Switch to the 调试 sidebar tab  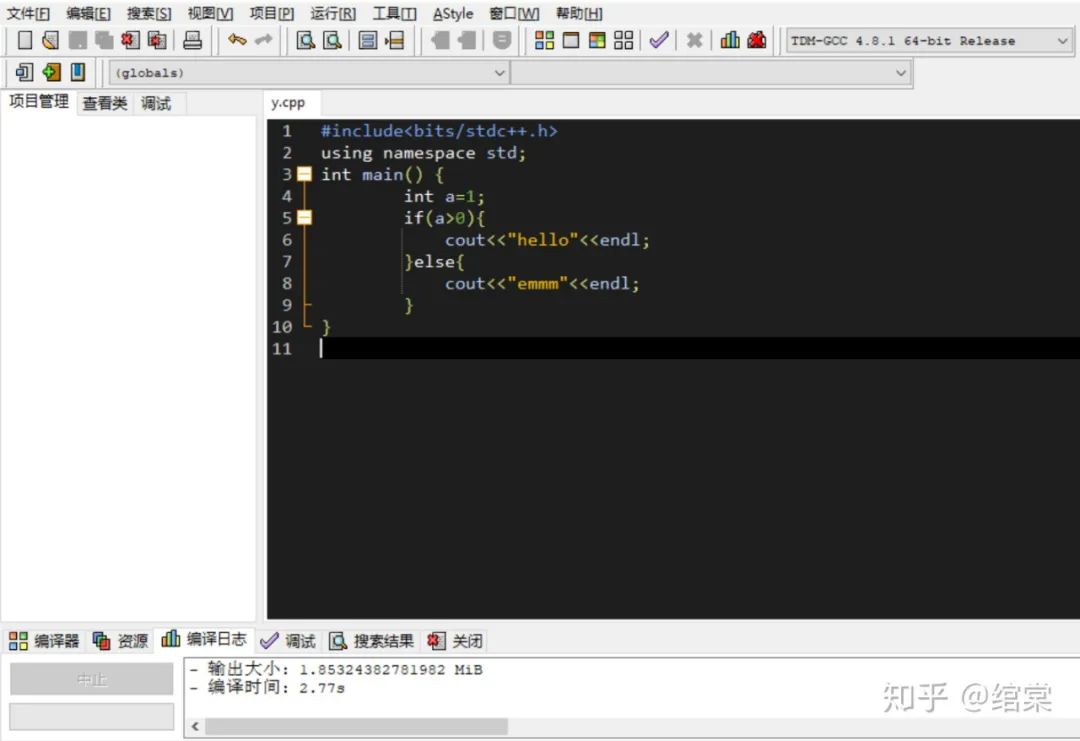tap(156, 103)
